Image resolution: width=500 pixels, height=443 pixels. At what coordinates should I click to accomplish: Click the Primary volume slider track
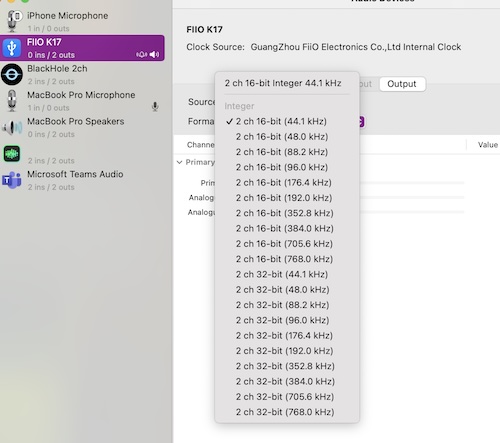click(412, 183)
